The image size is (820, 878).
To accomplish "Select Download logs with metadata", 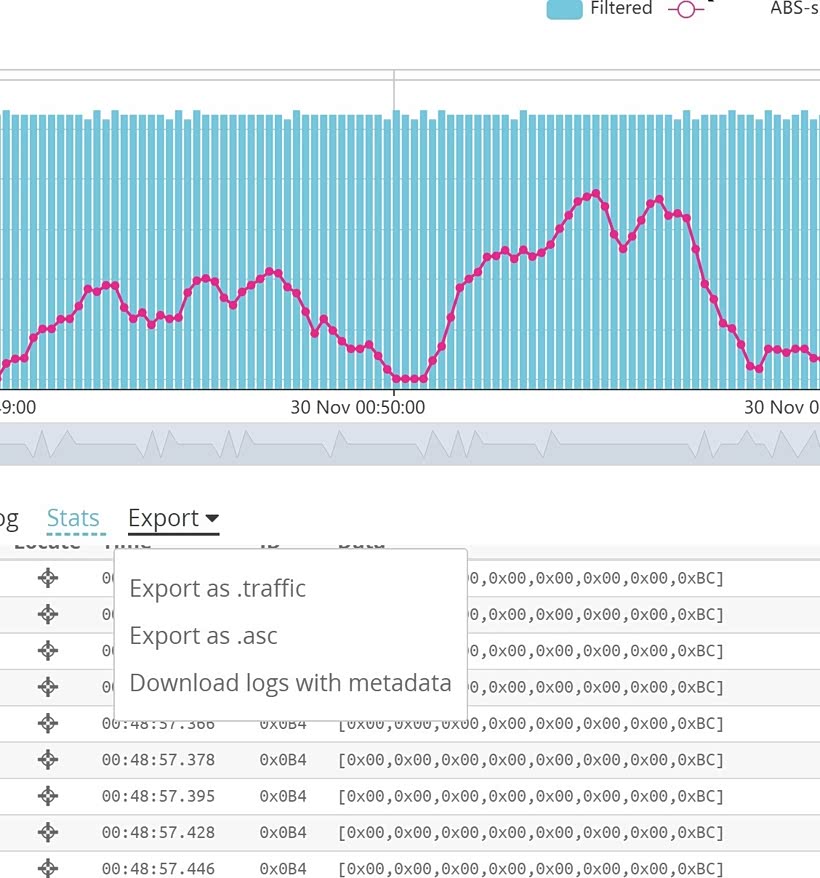I will pos(290,683).
